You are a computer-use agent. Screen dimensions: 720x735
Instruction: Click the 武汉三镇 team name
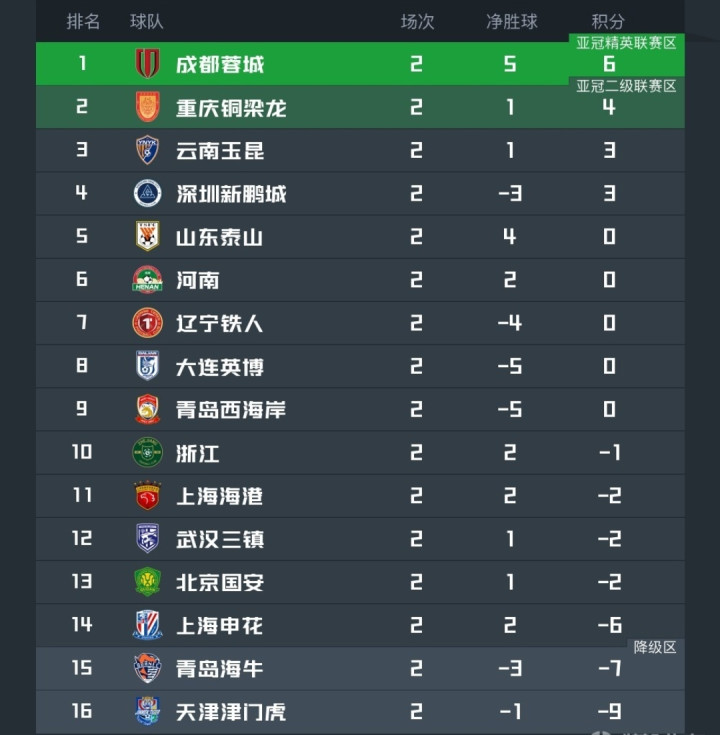[x=220, y=539]
